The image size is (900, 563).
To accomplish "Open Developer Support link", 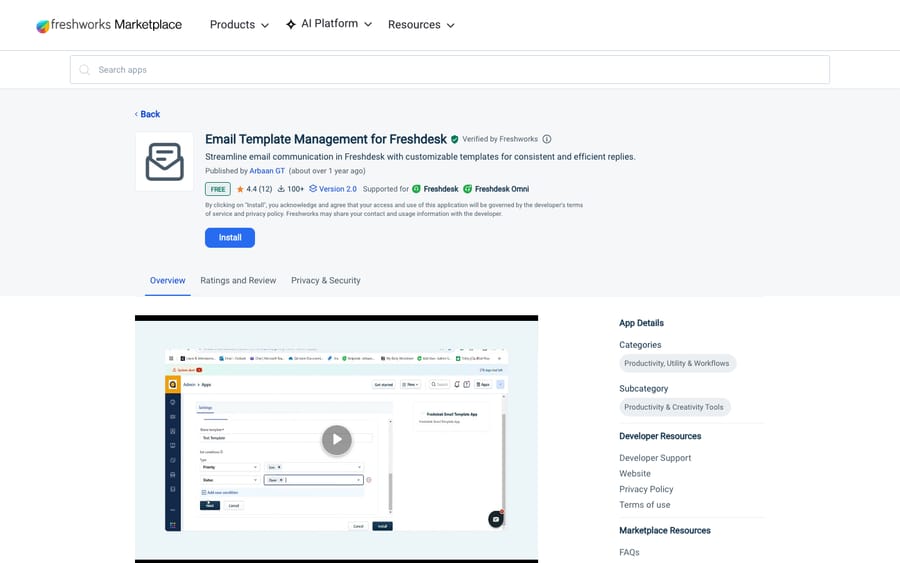I will [655, 458].
